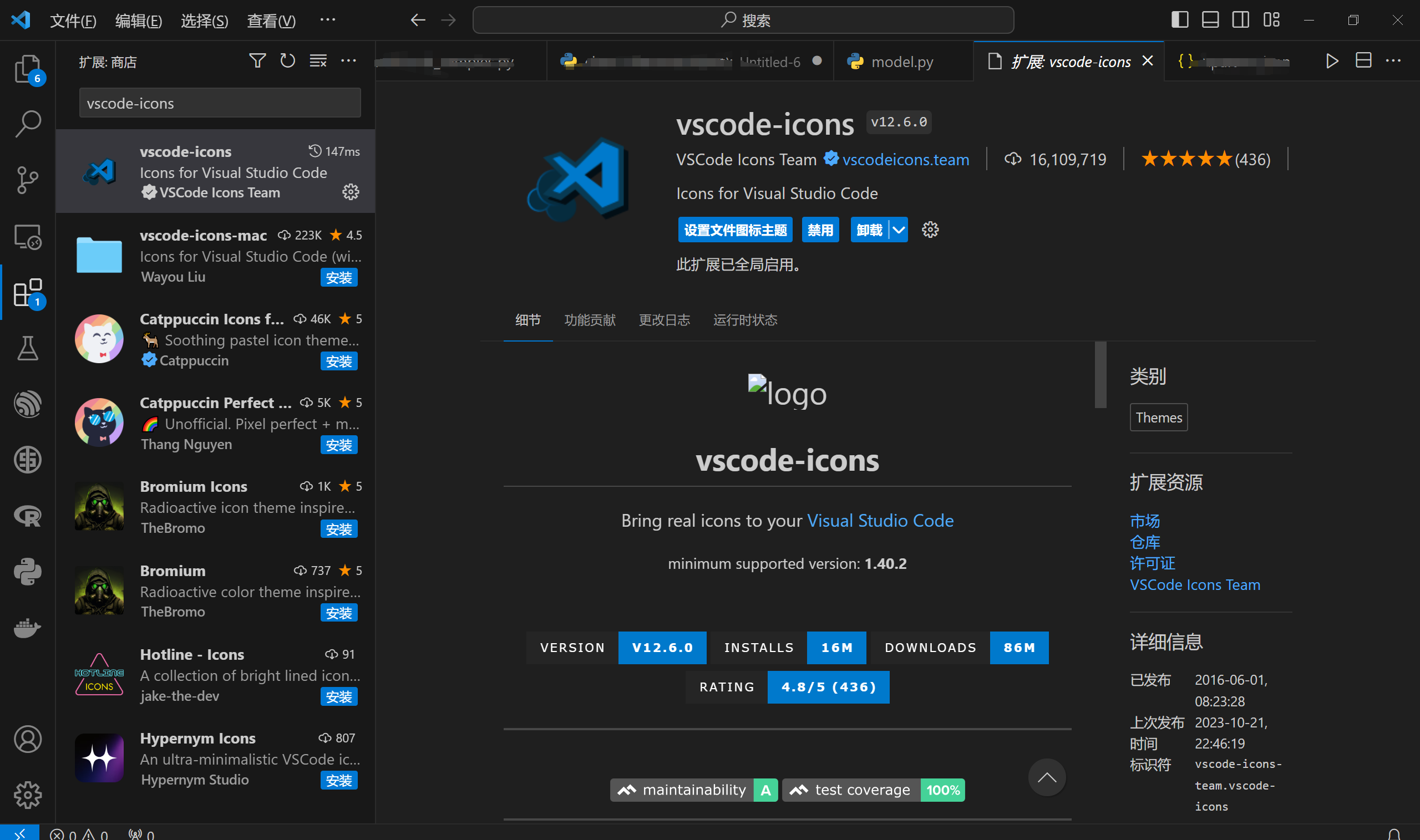Open the Explorer view in activity bar
The height and width of the screenshot is (840, 1420).
tap(28, 69)
